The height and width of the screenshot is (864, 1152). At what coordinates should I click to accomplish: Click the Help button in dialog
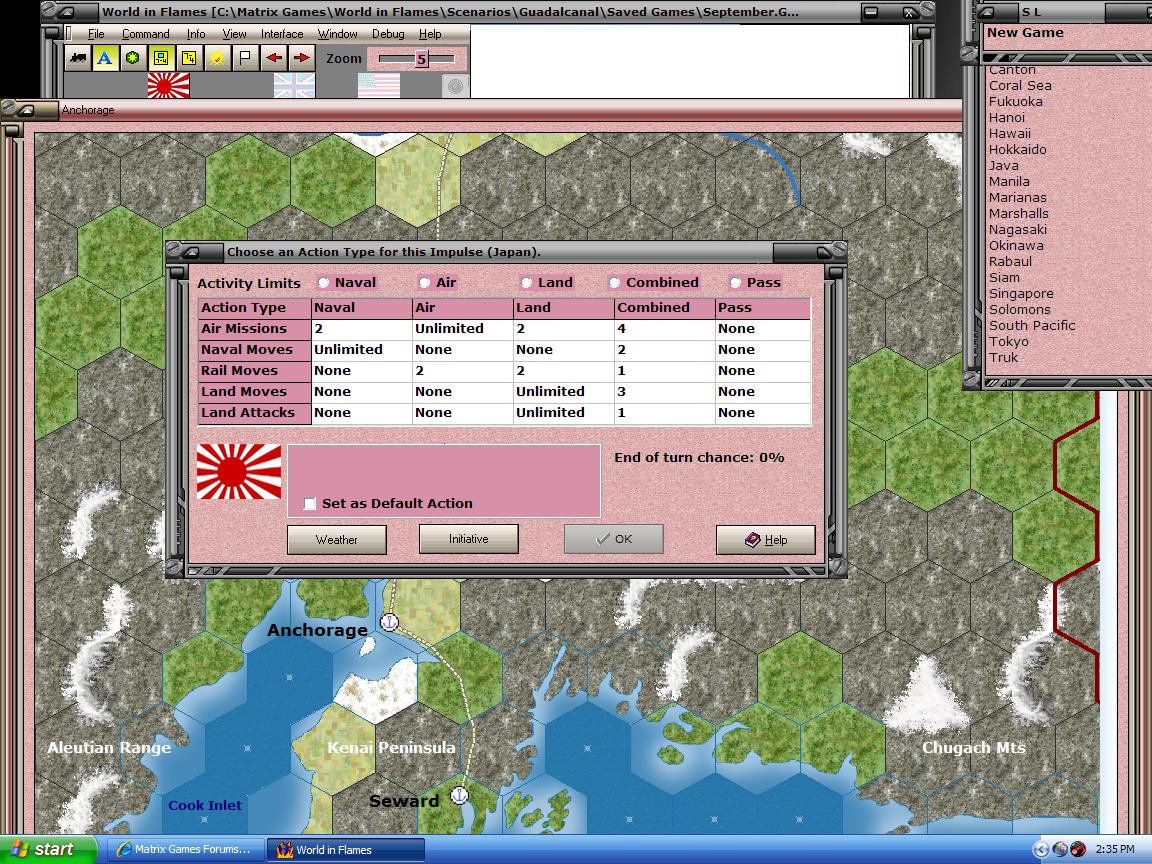[766, 540]
